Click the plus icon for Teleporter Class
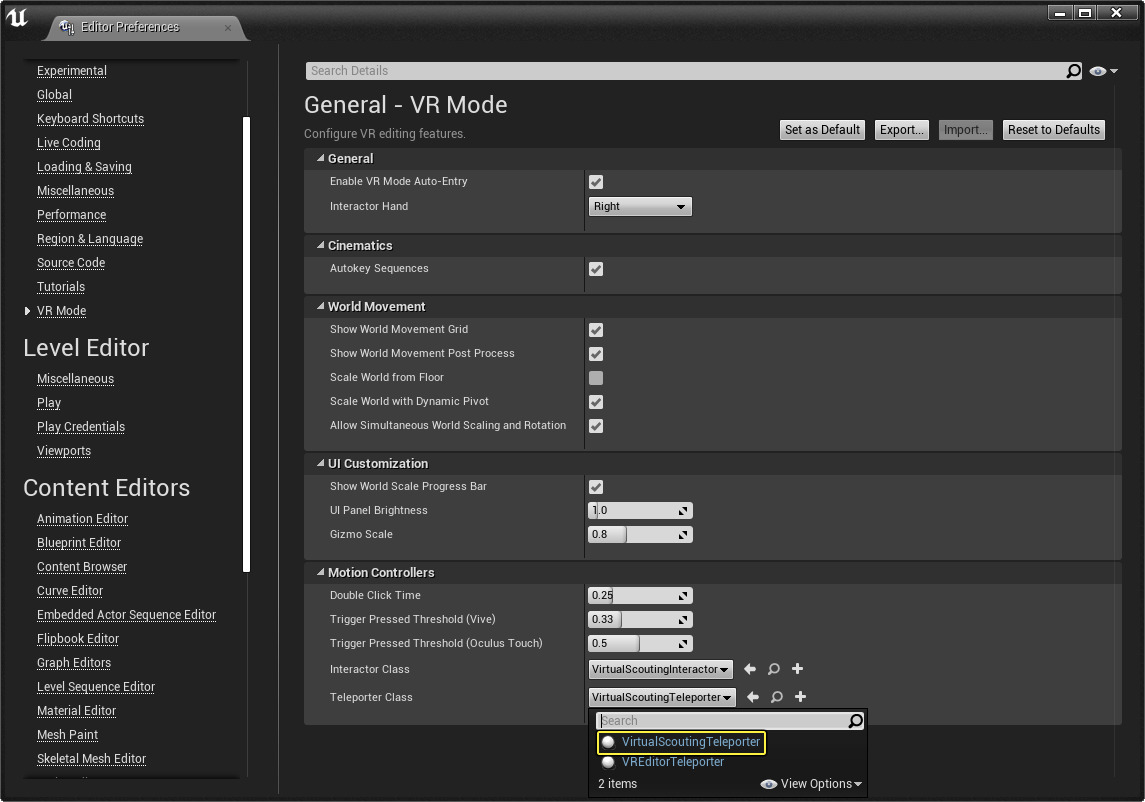1145x802 pixels. pyautogui.click(x=800, y=697)
